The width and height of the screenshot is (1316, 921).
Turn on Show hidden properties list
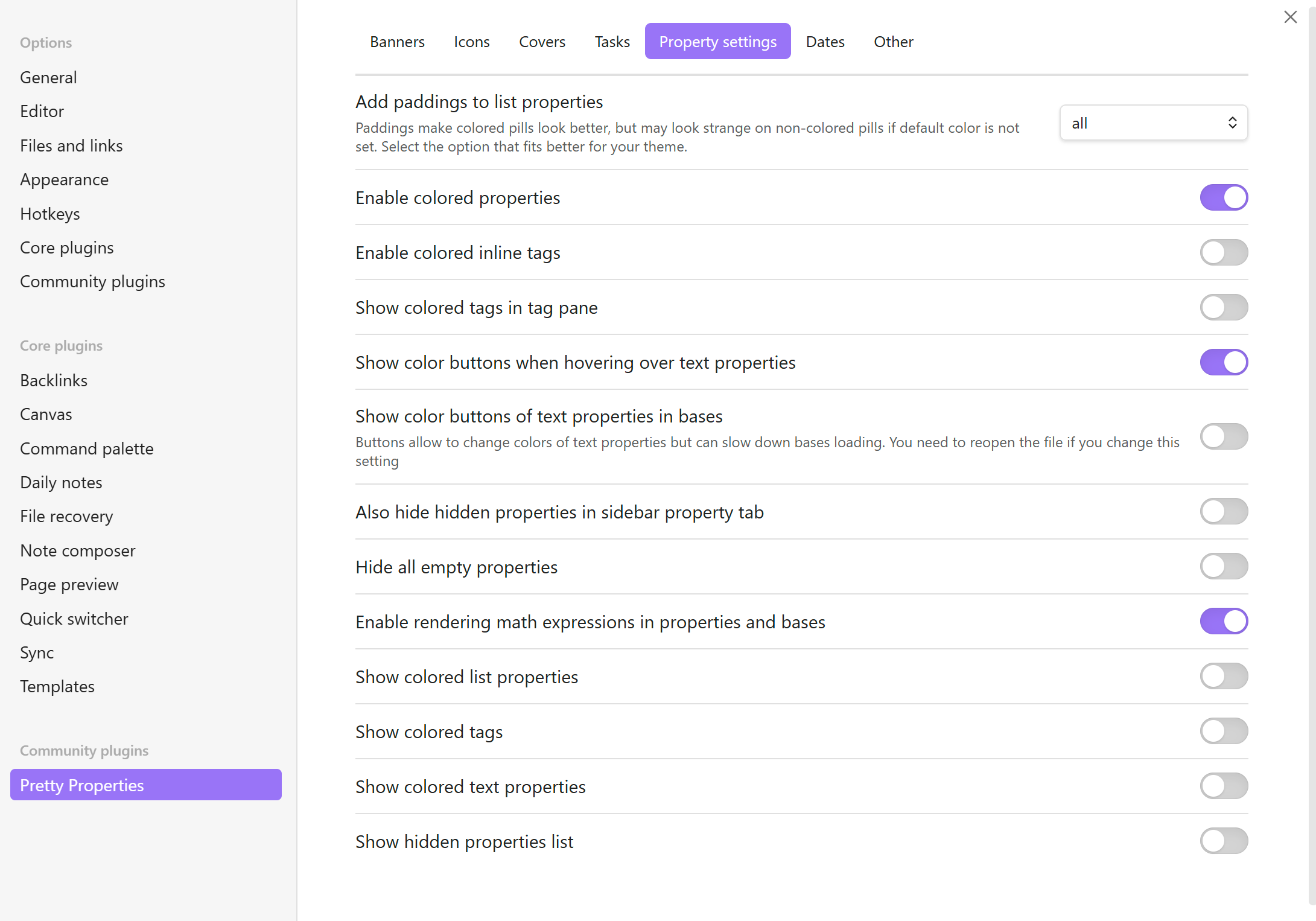pos(1223,841)
